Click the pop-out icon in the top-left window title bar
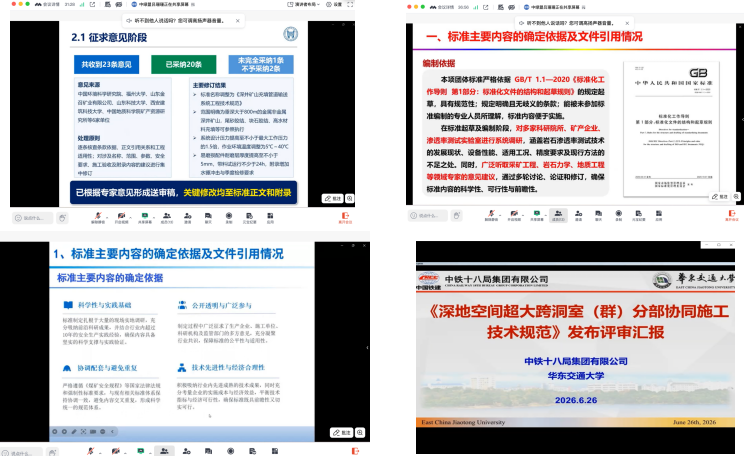745x456 pixels. 92,4
